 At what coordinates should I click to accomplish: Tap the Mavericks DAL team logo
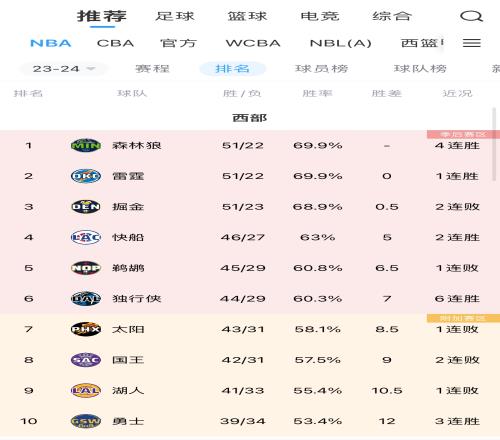(x=86, y=299)
